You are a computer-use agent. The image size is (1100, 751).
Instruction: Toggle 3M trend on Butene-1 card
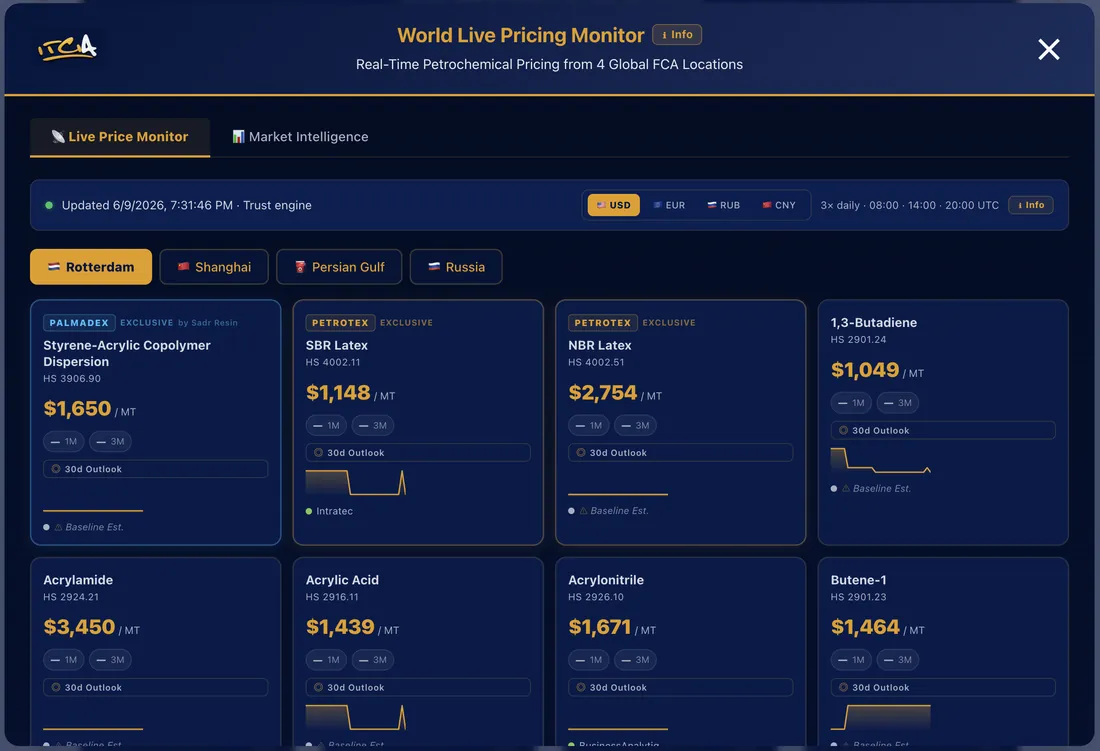897,660
